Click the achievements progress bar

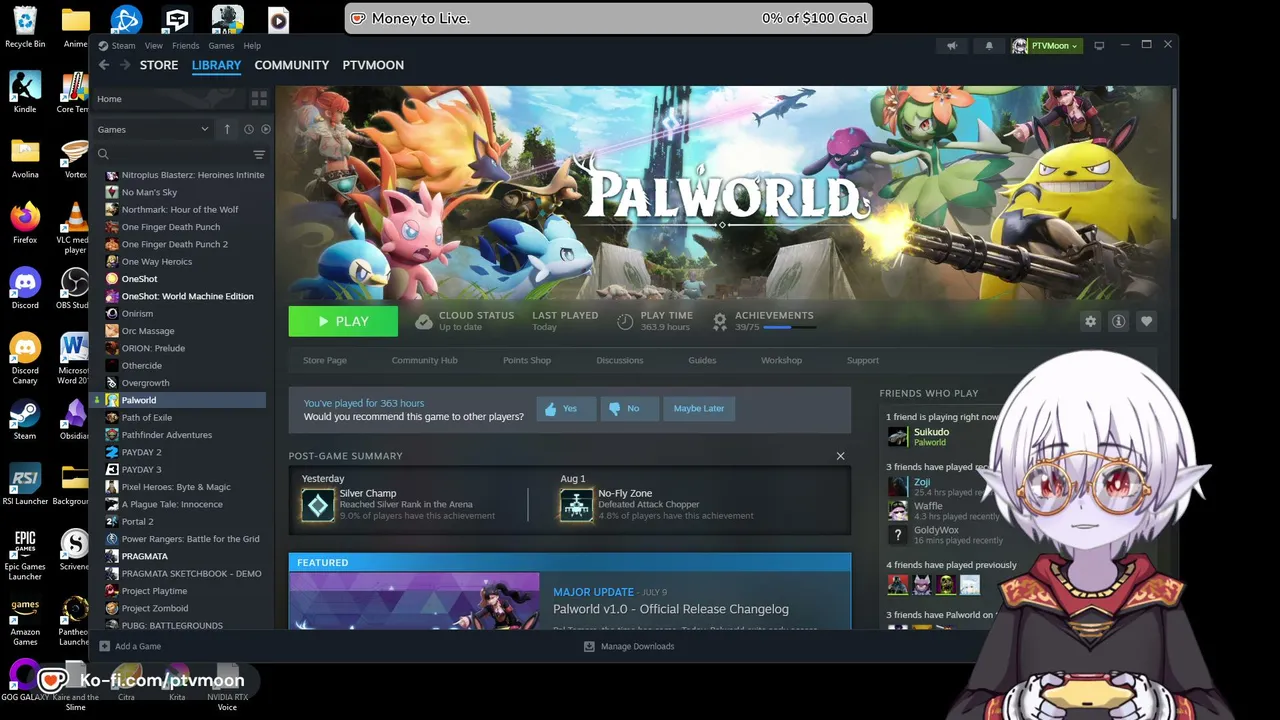coord(791,327)
